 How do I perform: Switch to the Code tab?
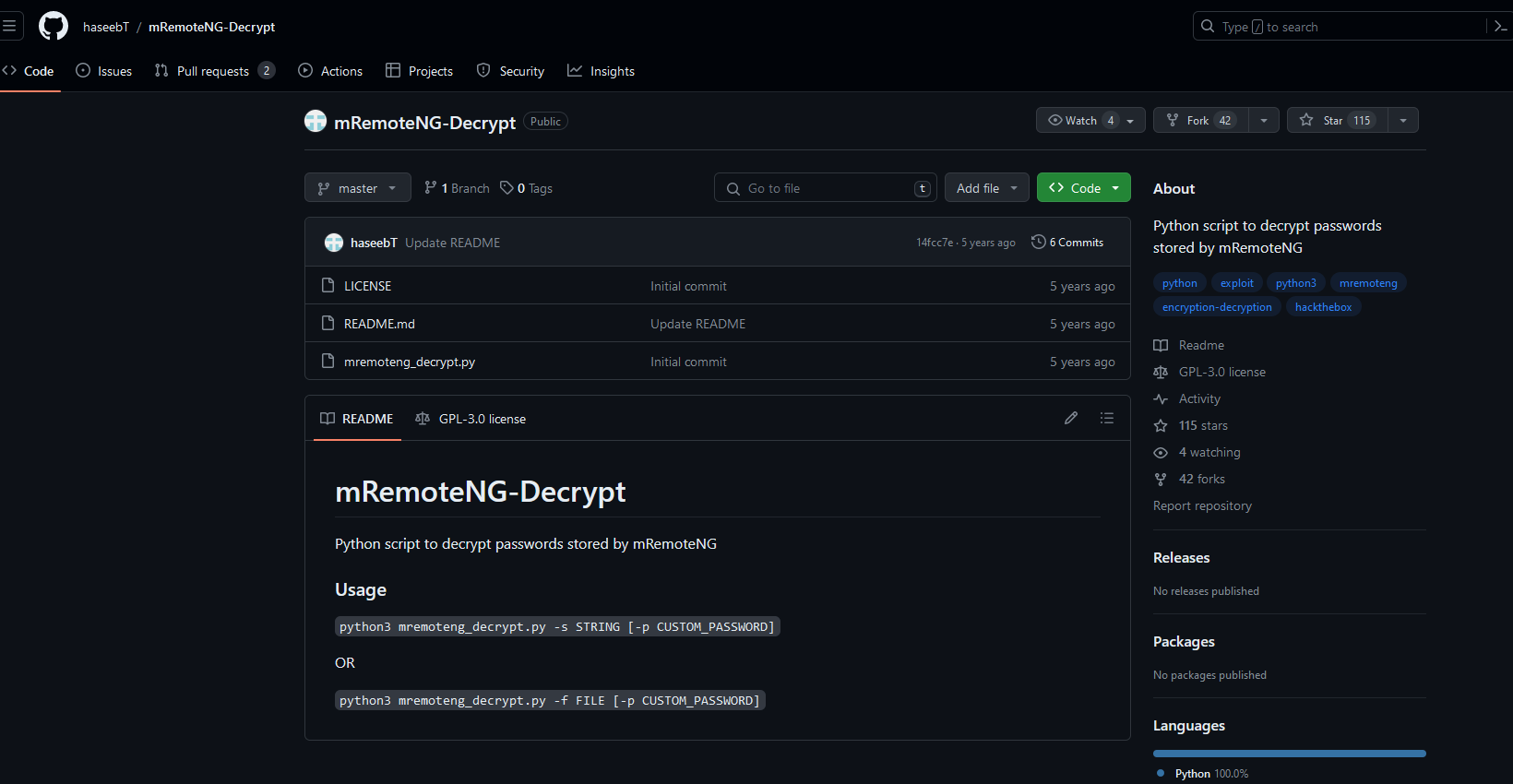tap(29, 71)
